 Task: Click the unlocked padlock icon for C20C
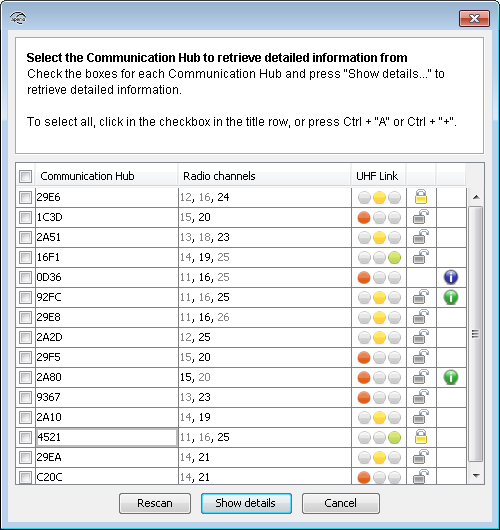coord(421,476)
